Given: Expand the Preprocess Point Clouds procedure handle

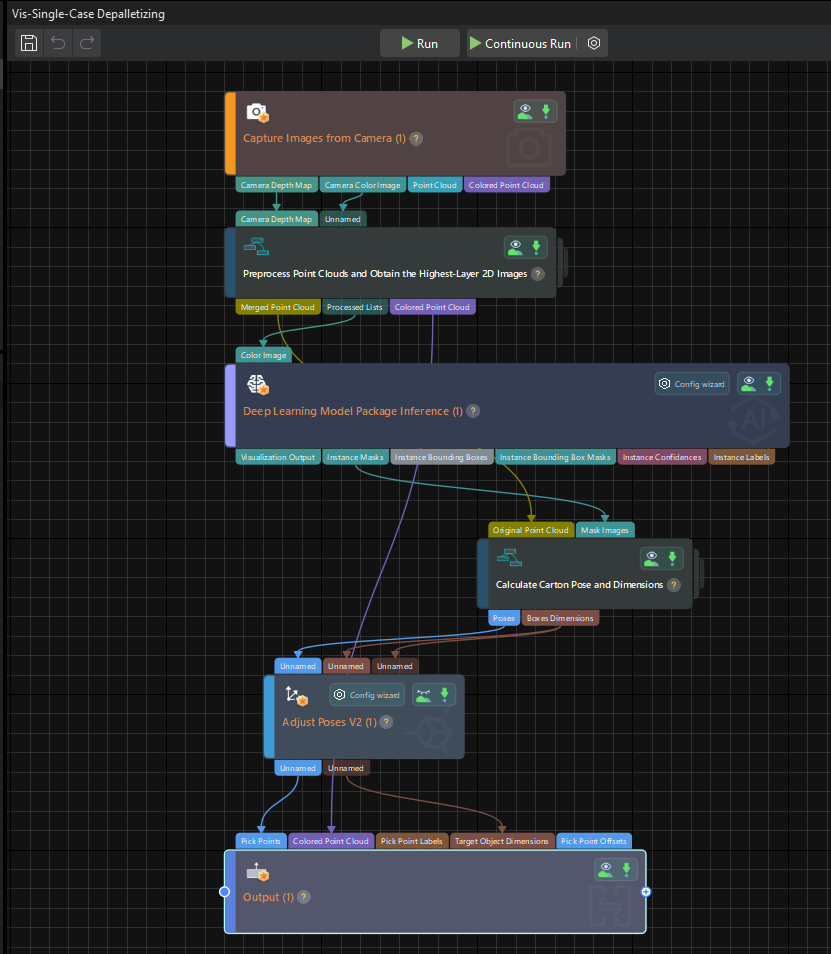Looking at the screenshot, I should tap(562, 262).
